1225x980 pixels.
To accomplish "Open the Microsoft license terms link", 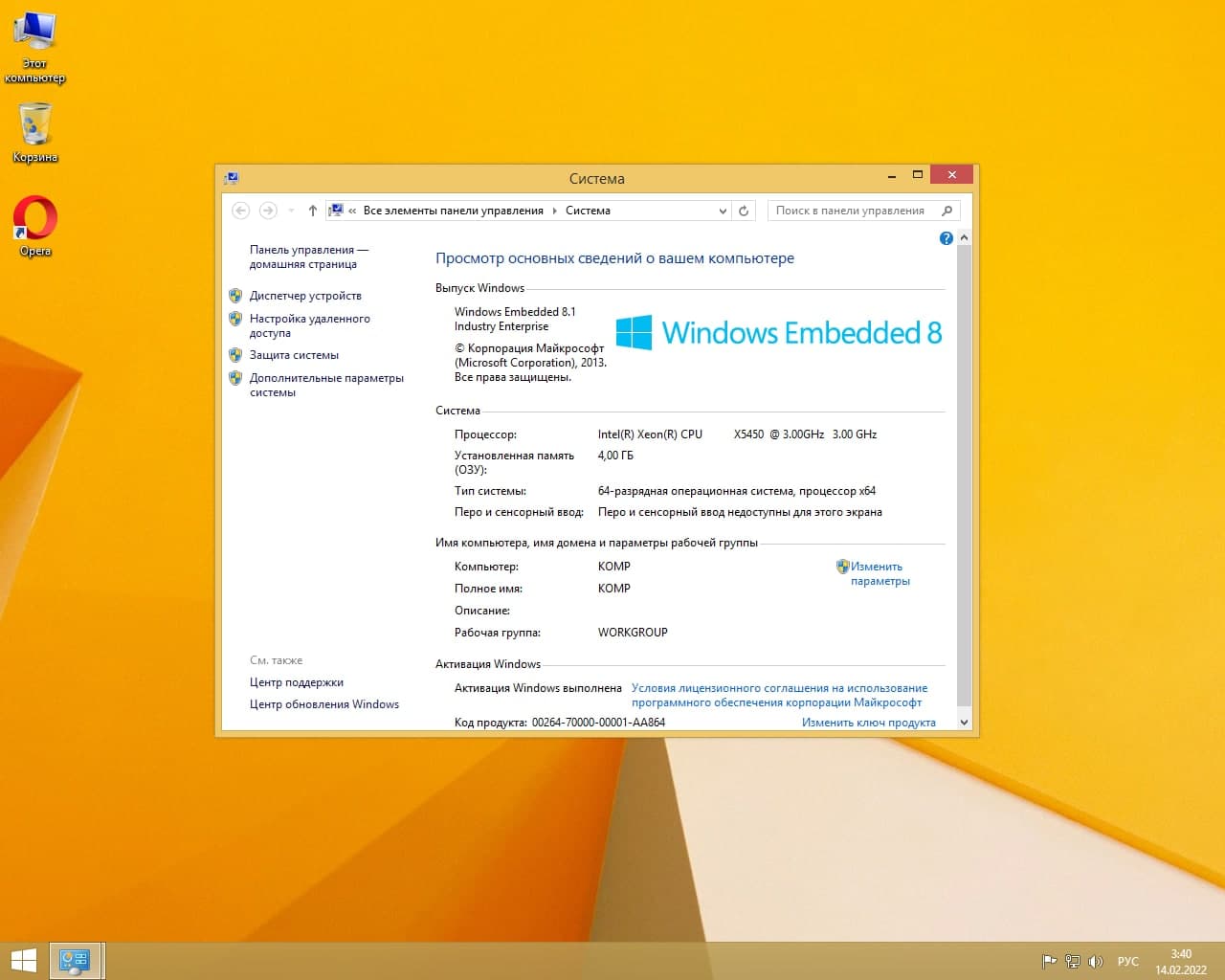I will coord(779,695).
